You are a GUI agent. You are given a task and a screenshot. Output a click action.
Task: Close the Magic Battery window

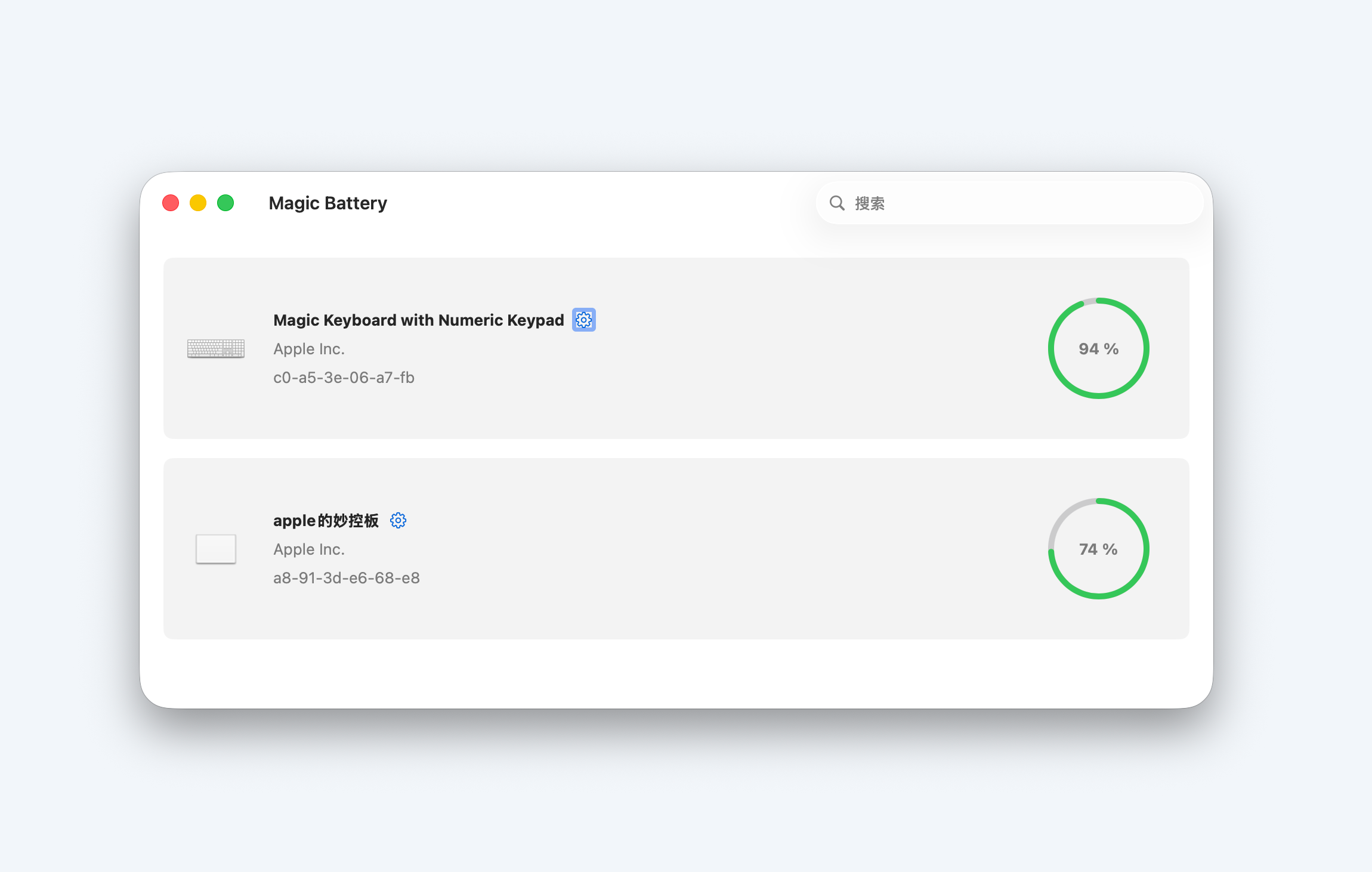(171, 203)
